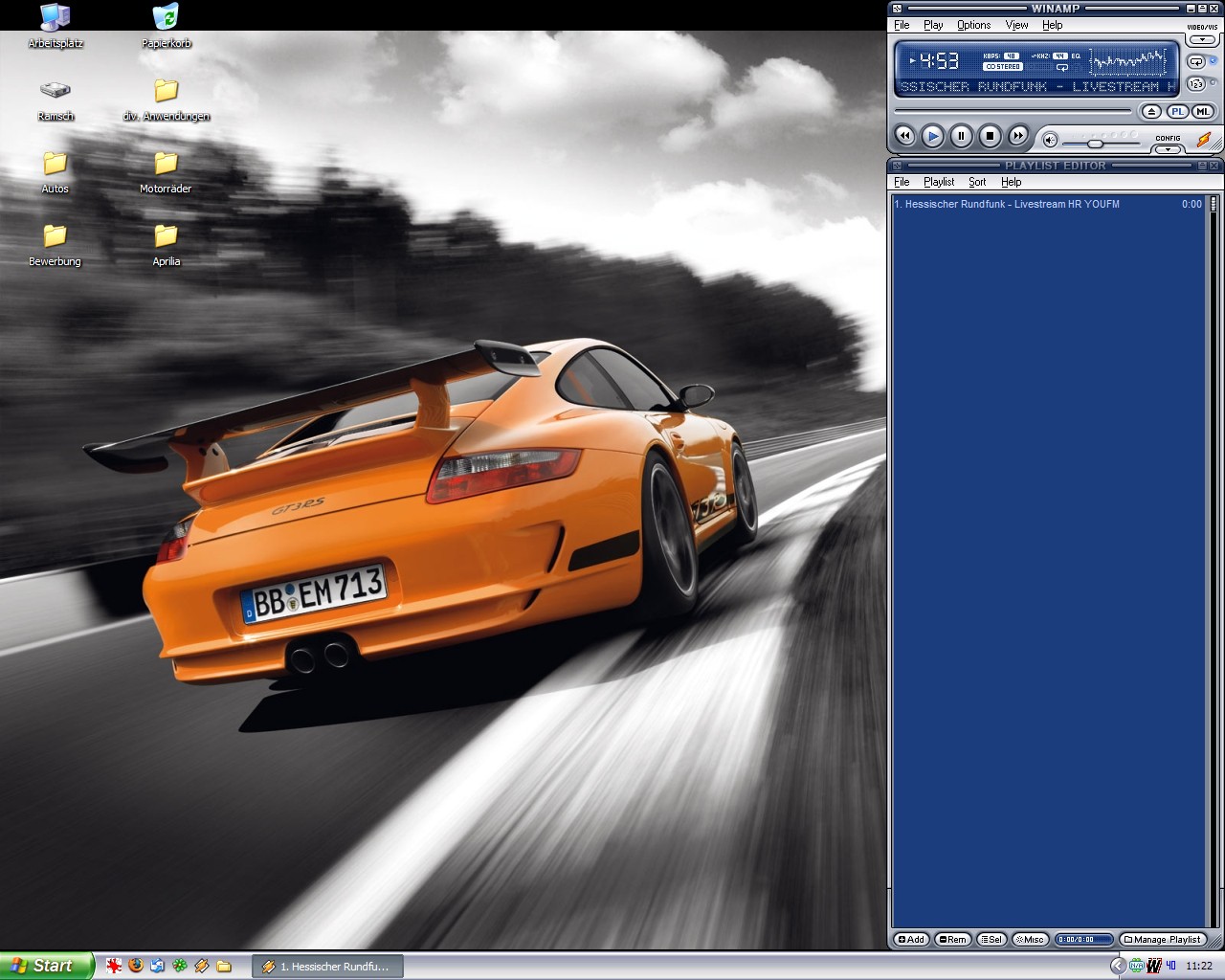Click the spectrum visualization display

click(x=1129, y=61)
